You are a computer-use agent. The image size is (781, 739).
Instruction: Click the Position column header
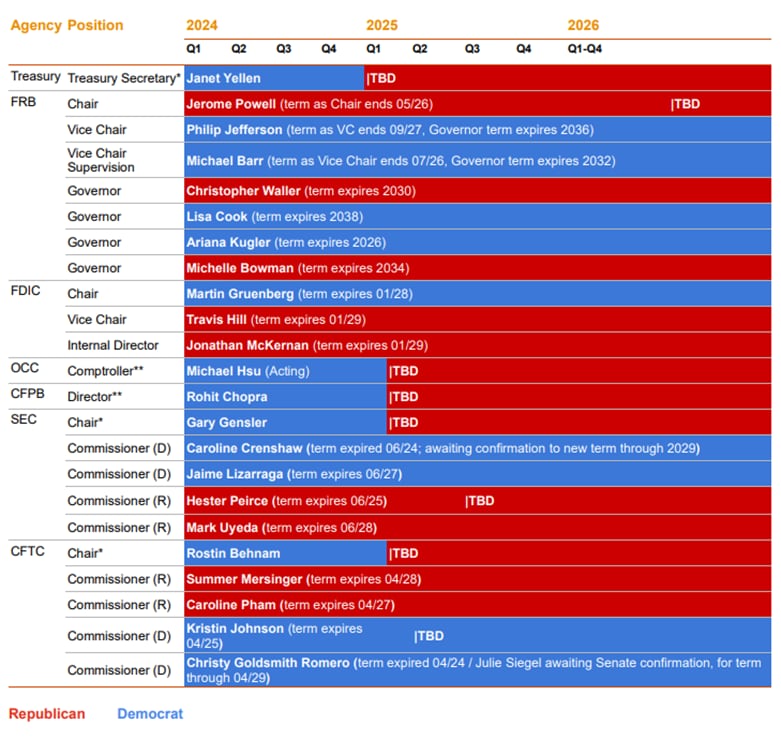pos(95,25)
